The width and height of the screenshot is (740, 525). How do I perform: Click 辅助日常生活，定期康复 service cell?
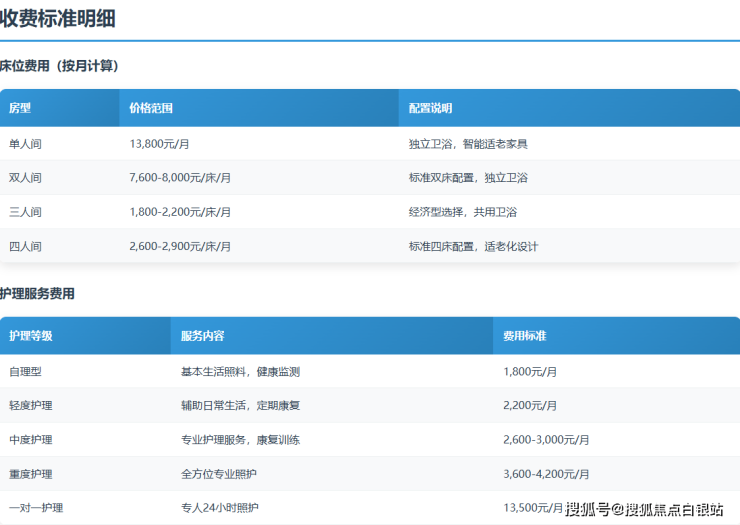(240, 406)
